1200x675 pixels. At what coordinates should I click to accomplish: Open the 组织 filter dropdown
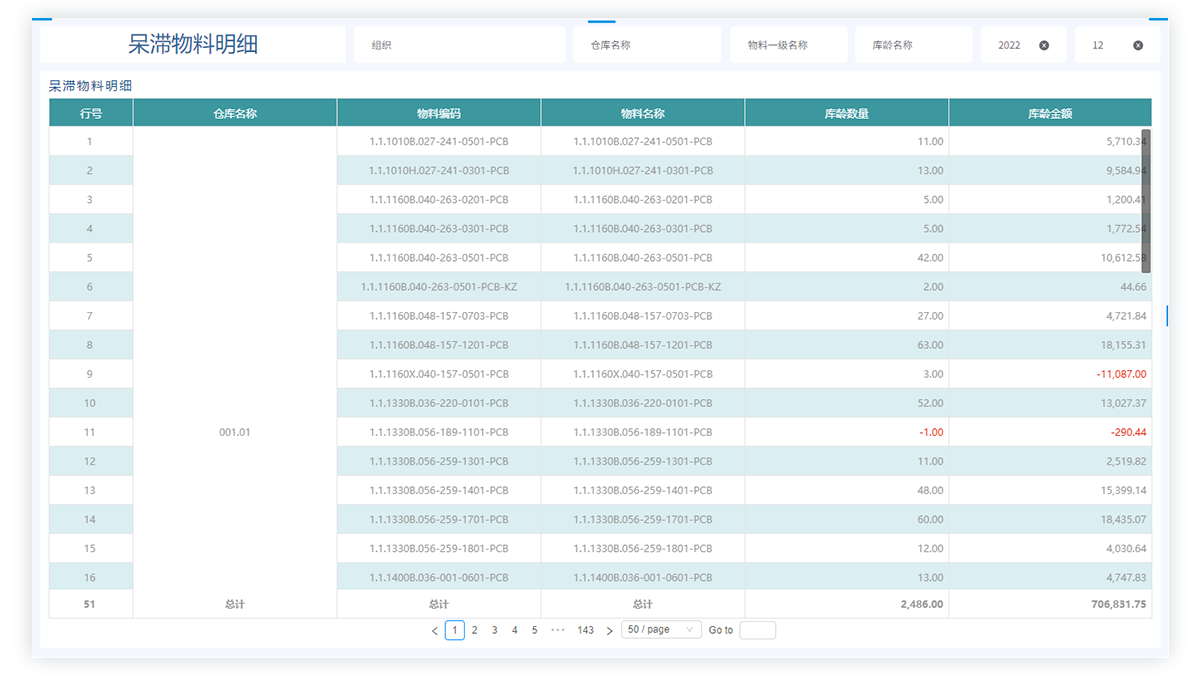459,45
